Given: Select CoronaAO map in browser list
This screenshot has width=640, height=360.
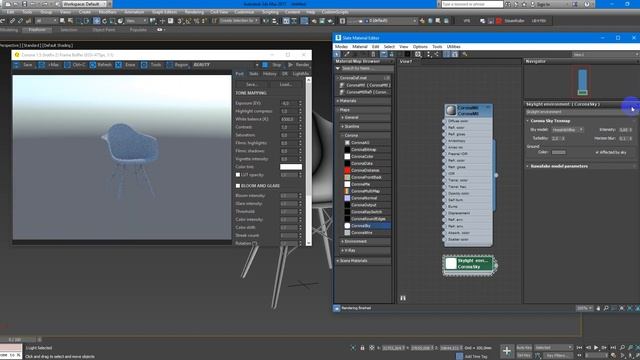Looking at the screenshot, I should click(x=367, y=143).
